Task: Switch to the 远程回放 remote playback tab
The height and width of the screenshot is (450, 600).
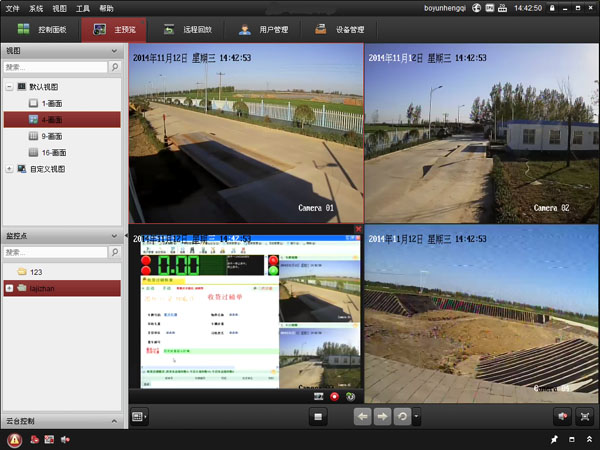Action: point(187,30)
